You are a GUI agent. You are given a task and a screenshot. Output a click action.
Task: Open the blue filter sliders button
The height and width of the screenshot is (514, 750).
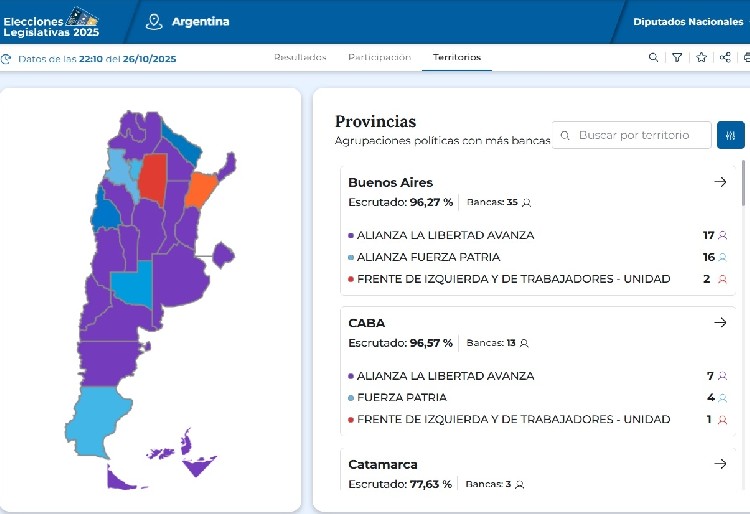pos(731,135)
